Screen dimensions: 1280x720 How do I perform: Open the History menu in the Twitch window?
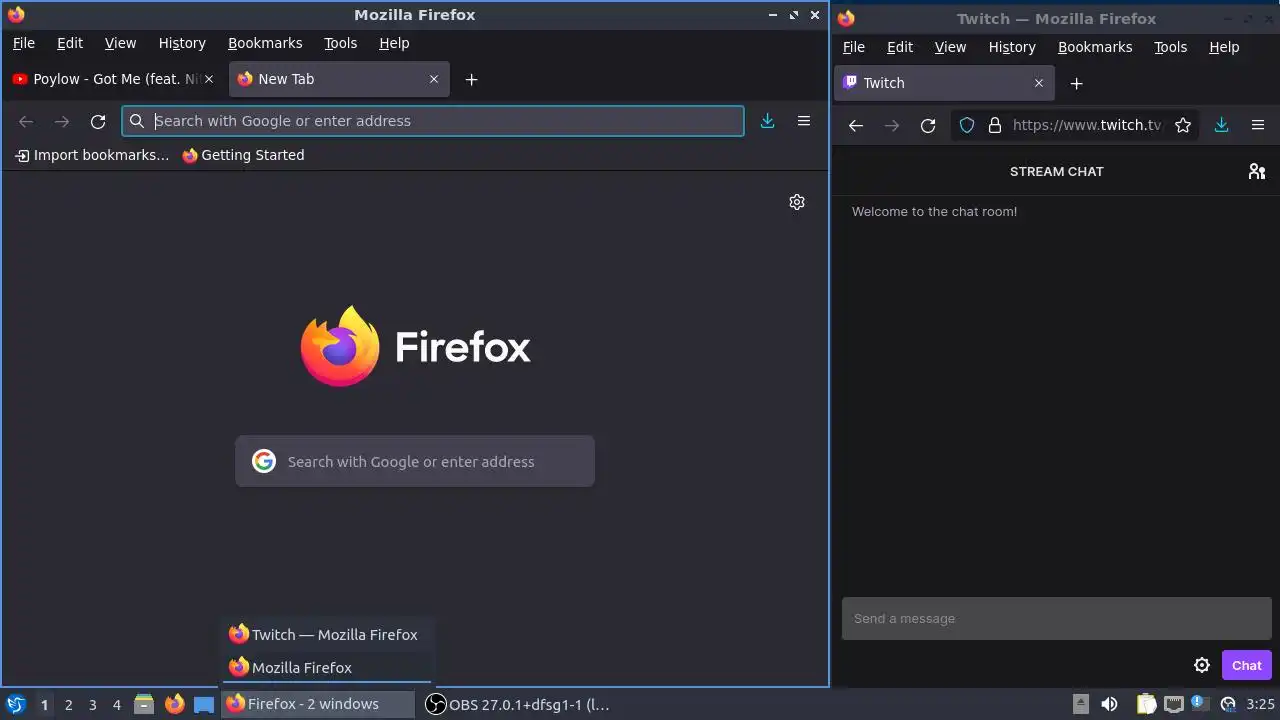tap(1012, 47)
